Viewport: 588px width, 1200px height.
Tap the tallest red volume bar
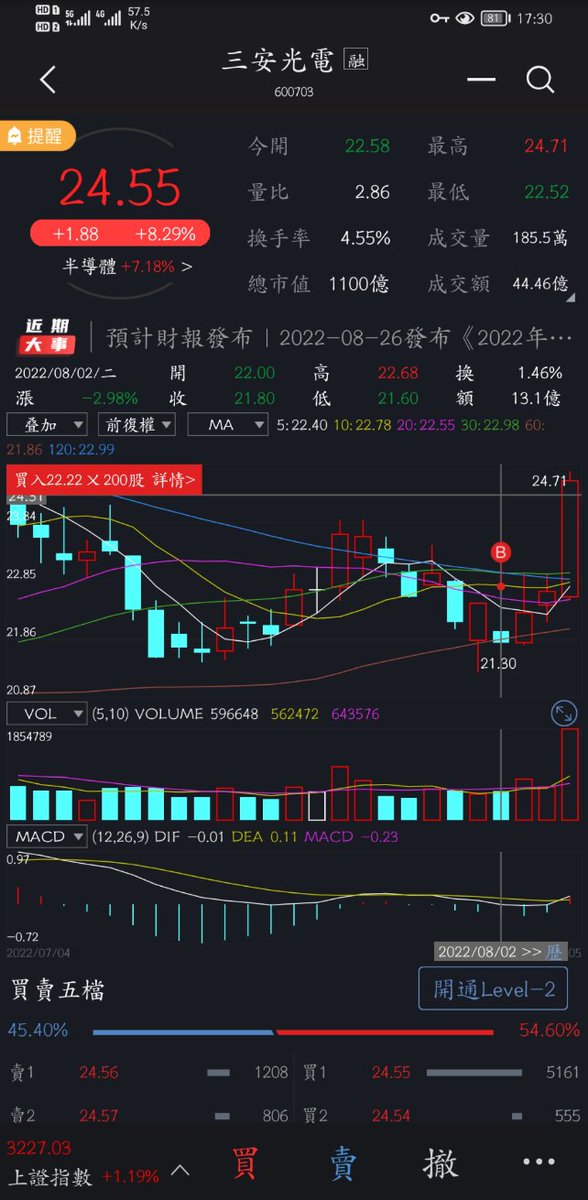click(x=570, y=774)
